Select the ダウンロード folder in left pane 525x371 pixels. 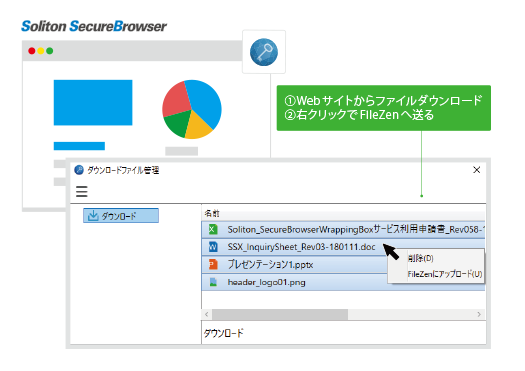coord(121,216)
